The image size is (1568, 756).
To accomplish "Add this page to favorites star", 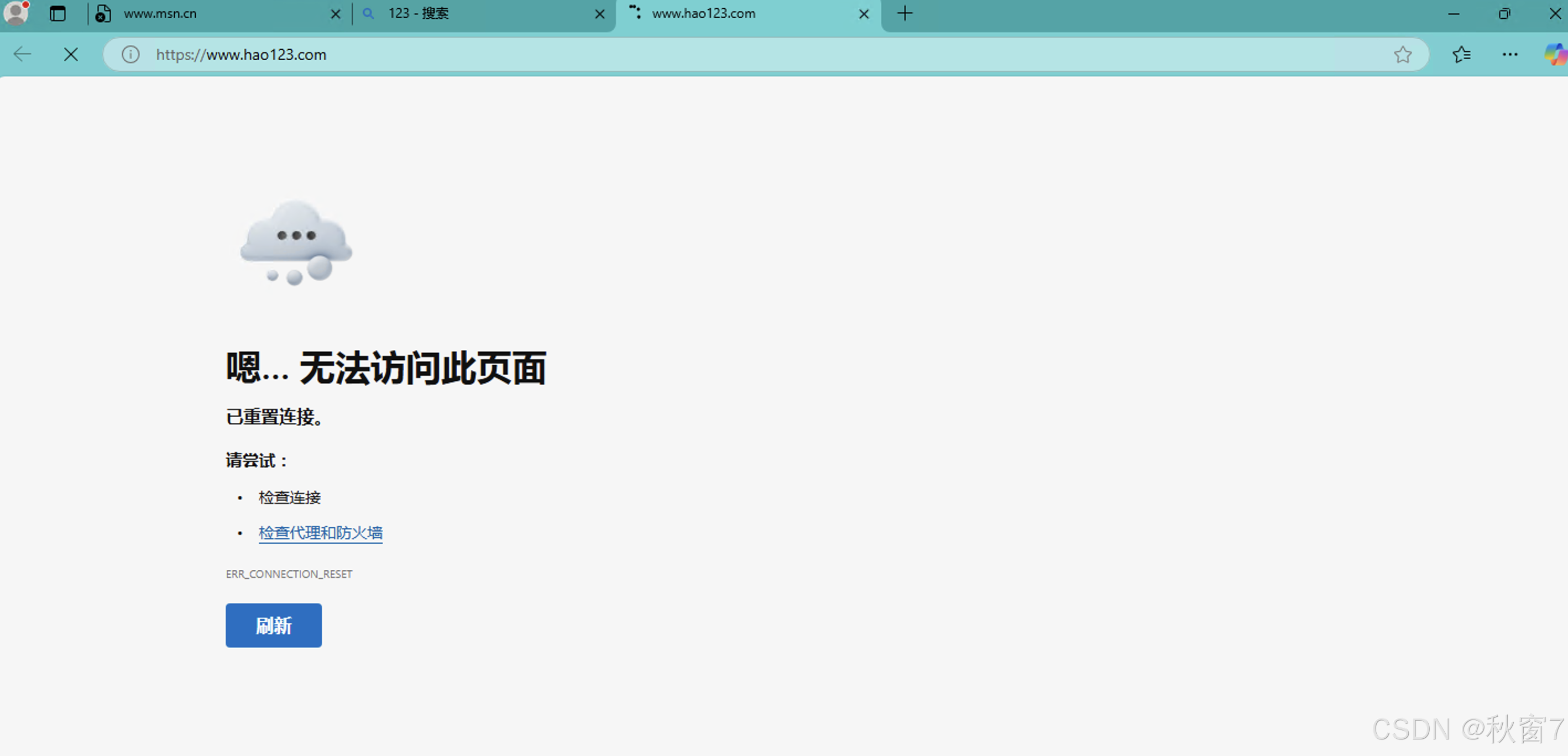I will click(x=1403, y=55).
